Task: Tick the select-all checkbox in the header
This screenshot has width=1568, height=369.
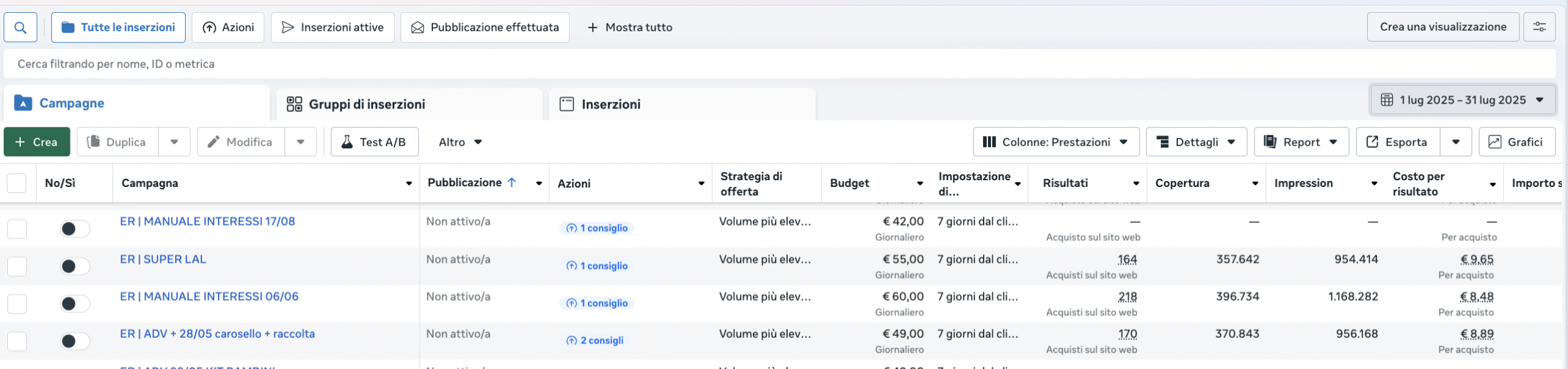Action: 17,183
